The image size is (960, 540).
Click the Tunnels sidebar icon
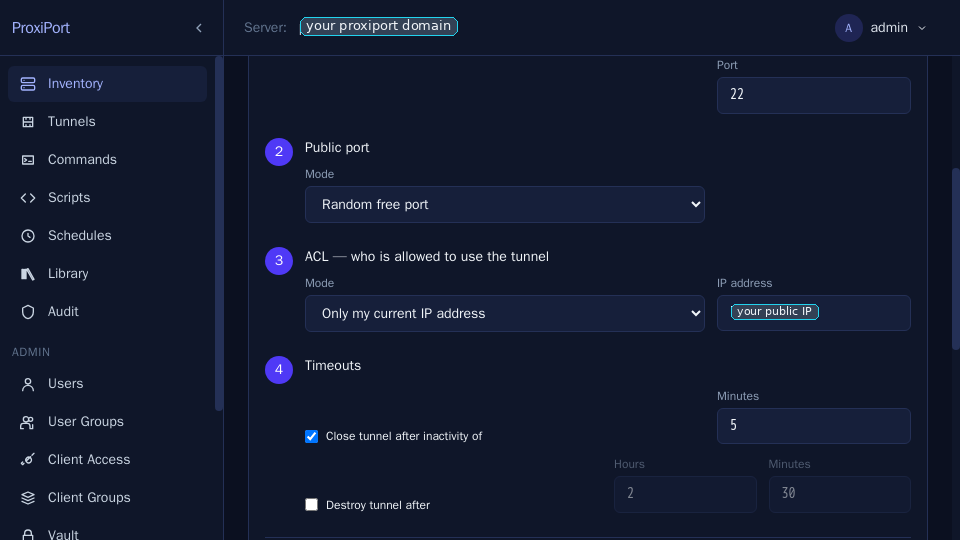click(x=28, y=122)
